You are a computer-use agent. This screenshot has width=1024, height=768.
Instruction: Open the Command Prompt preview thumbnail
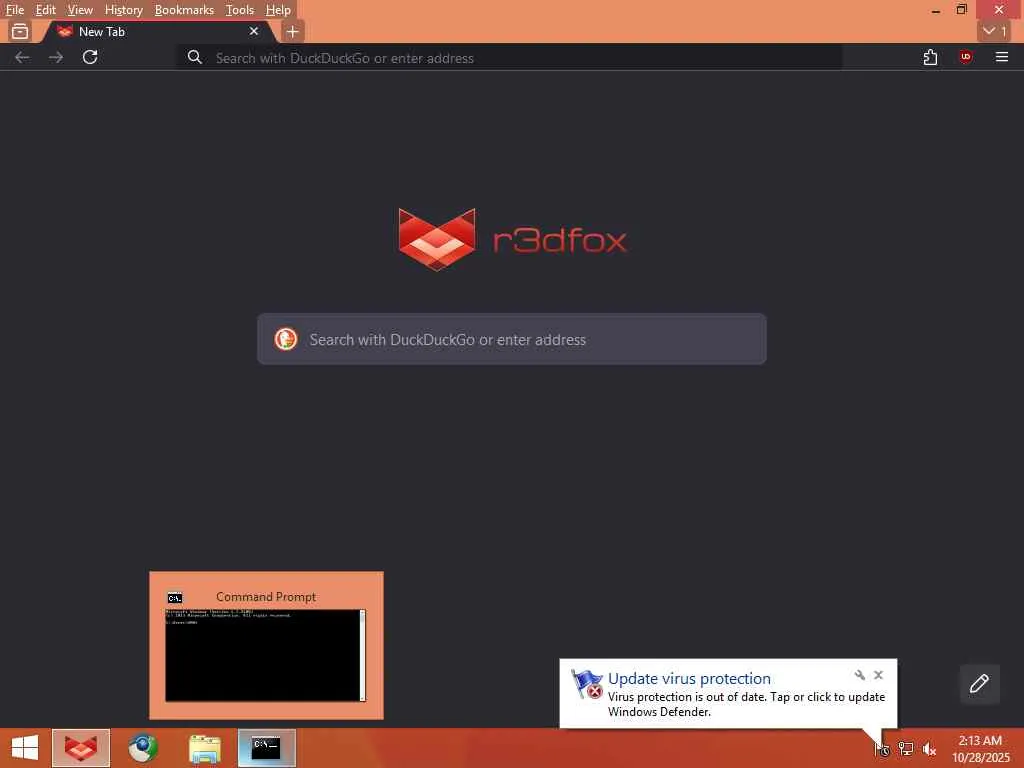tap(266, 654)
